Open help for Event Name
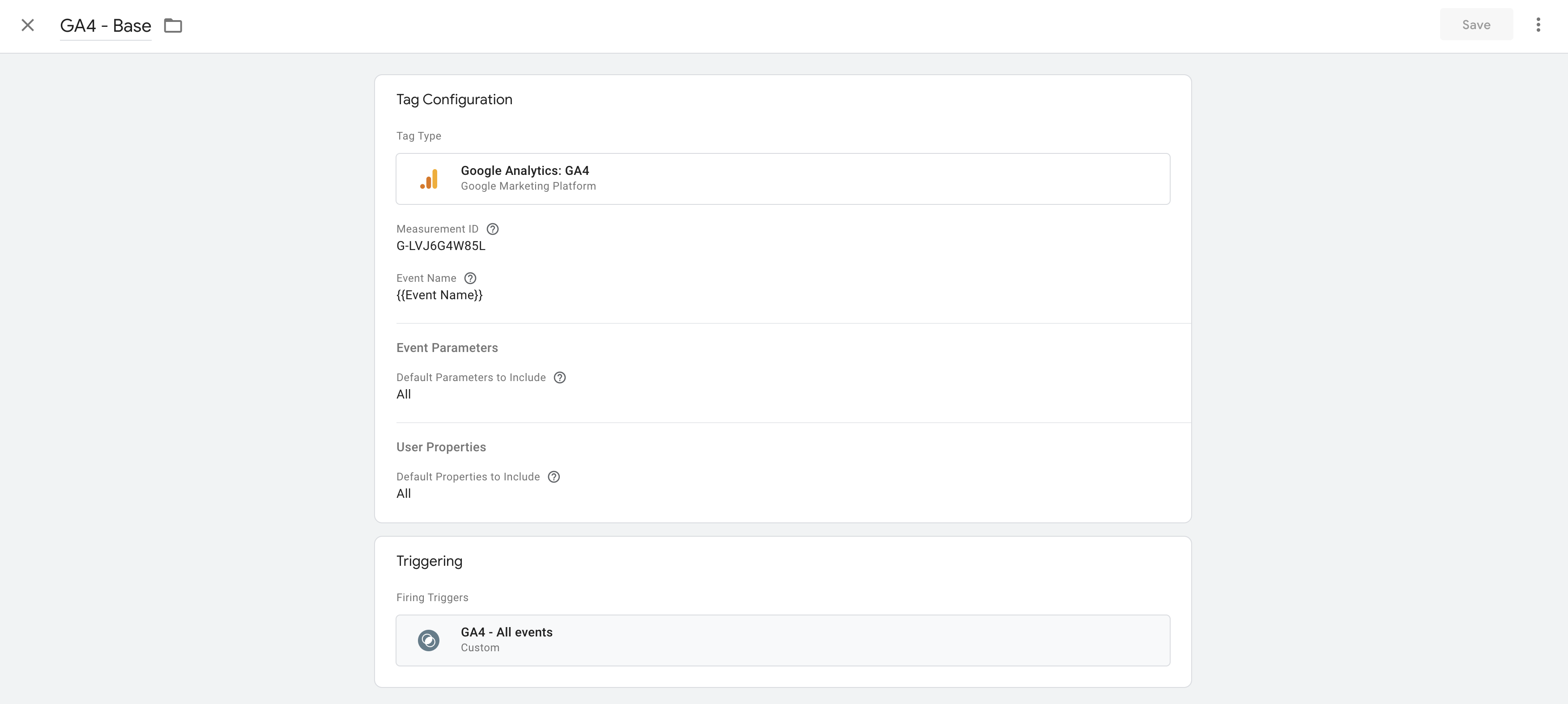1568x704 pixels. (x=470, y=278)
